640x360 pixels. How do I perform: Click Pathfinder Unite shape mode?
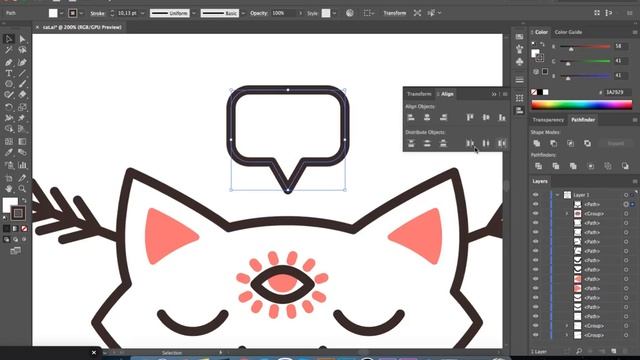coord(537,143)
